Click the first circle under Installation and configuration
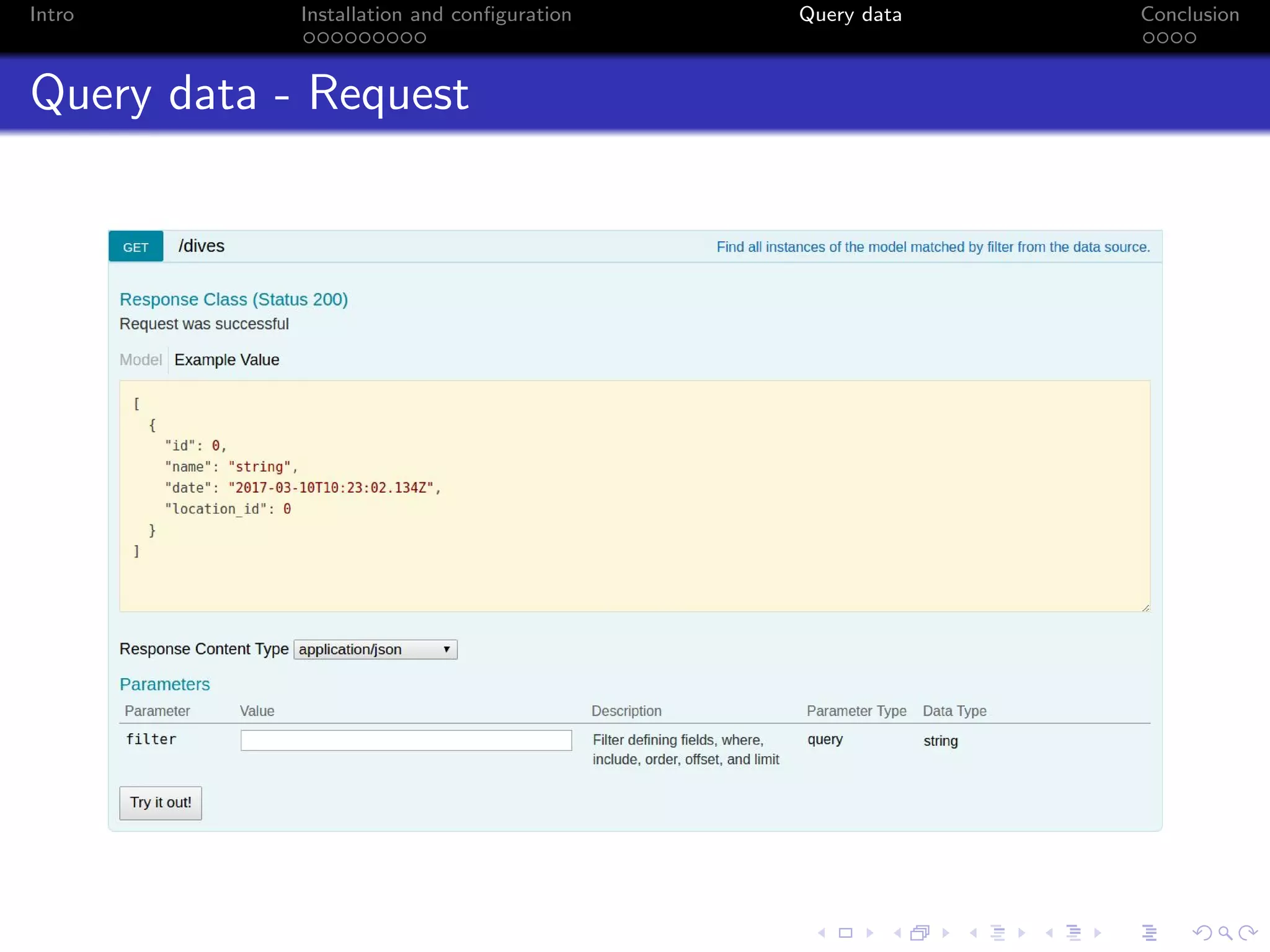The image size is (1270, 952). (x=309, y=38)
